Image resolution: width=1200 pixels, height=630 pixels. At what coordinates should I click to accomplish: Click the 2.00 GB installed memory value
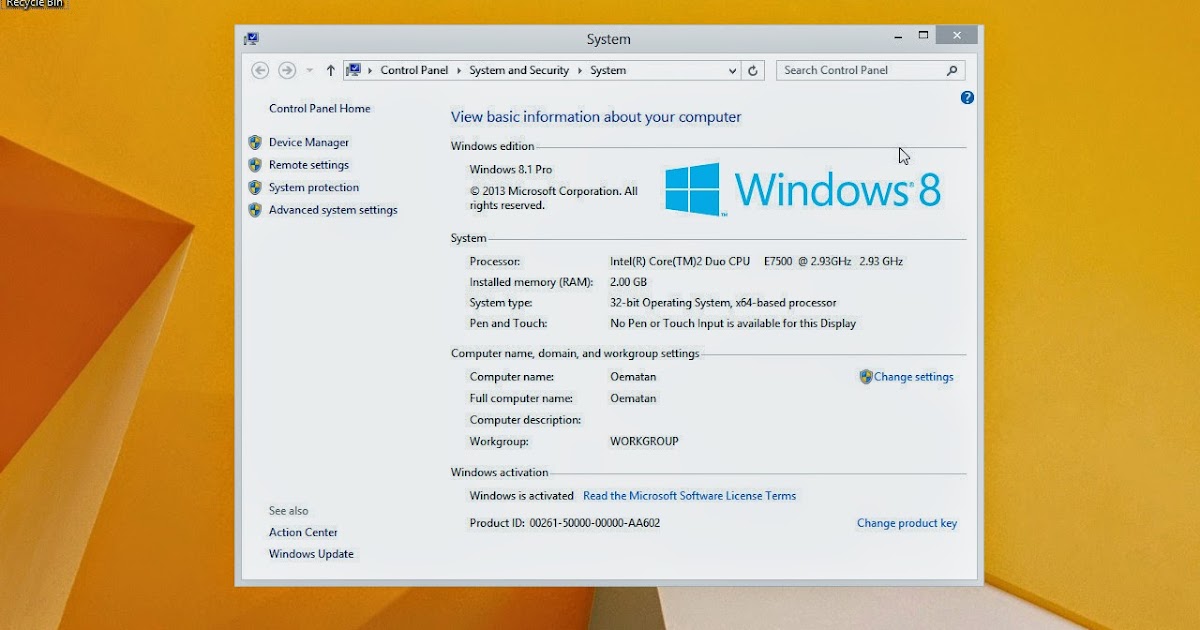coord(628,282)
